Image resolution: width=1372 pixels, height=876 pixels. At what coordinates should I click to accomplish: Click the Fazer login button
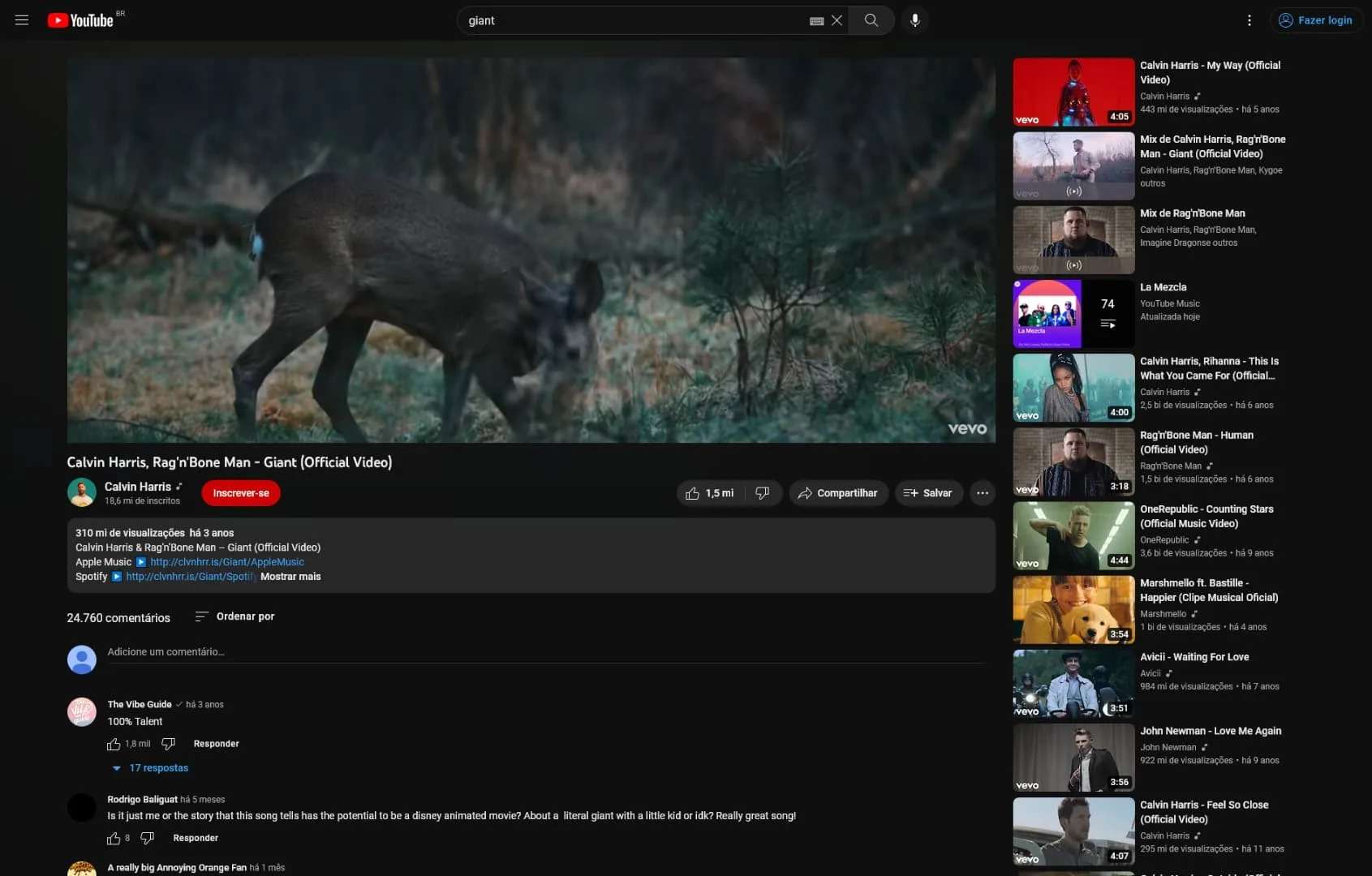pyautogui.click(x=1315, y=20)
